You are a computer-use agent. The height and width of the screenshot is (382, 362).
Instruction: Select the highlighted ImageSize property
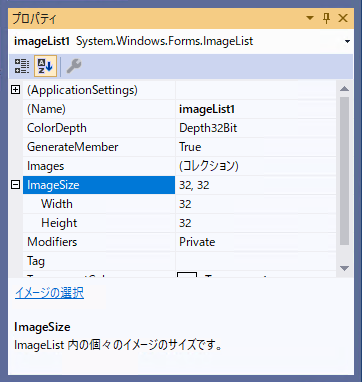point(99,185)
